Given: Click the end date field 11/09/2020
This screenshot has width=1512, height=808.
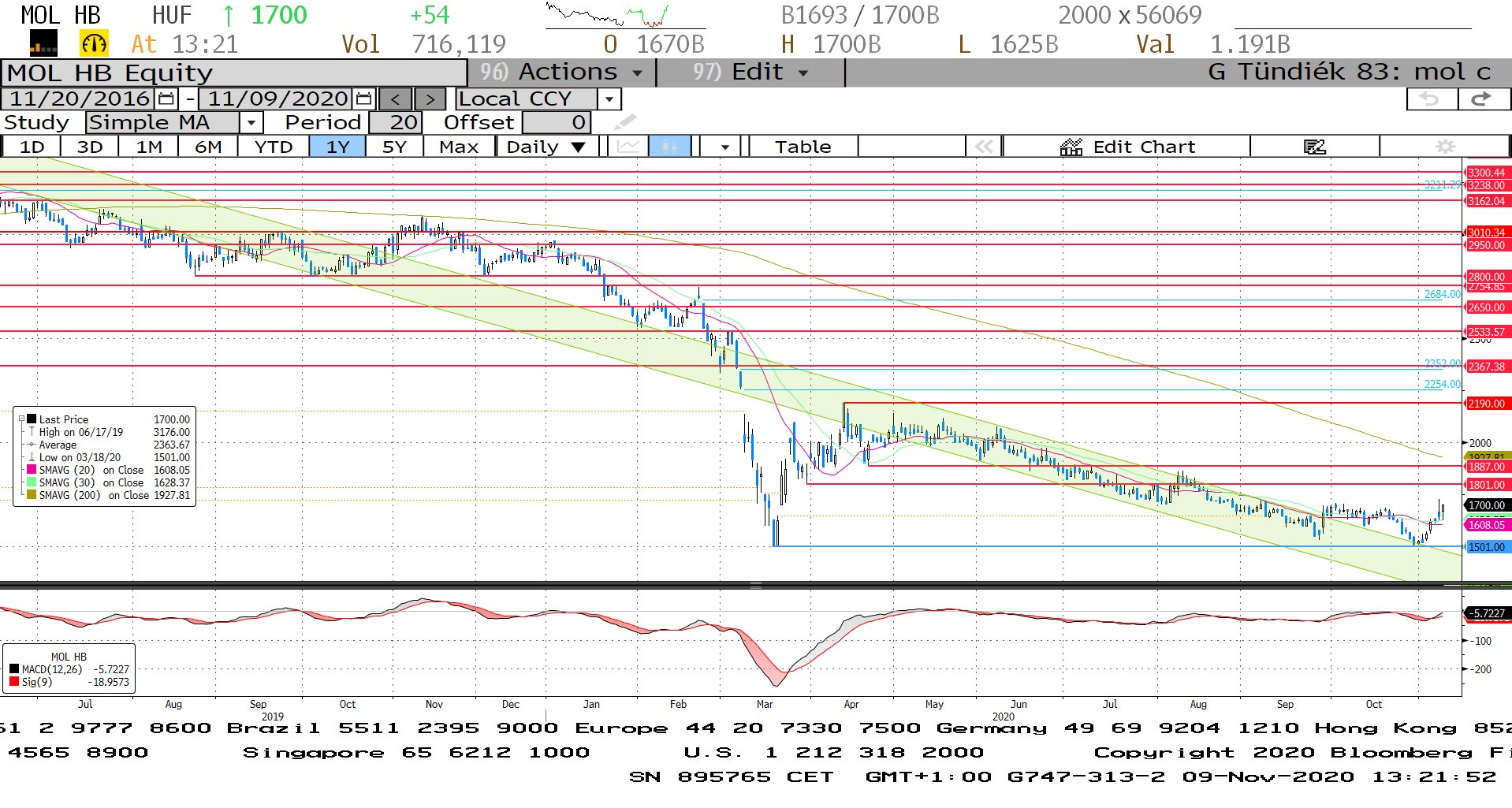Looking at the screenshot, I should pos(277,99).
